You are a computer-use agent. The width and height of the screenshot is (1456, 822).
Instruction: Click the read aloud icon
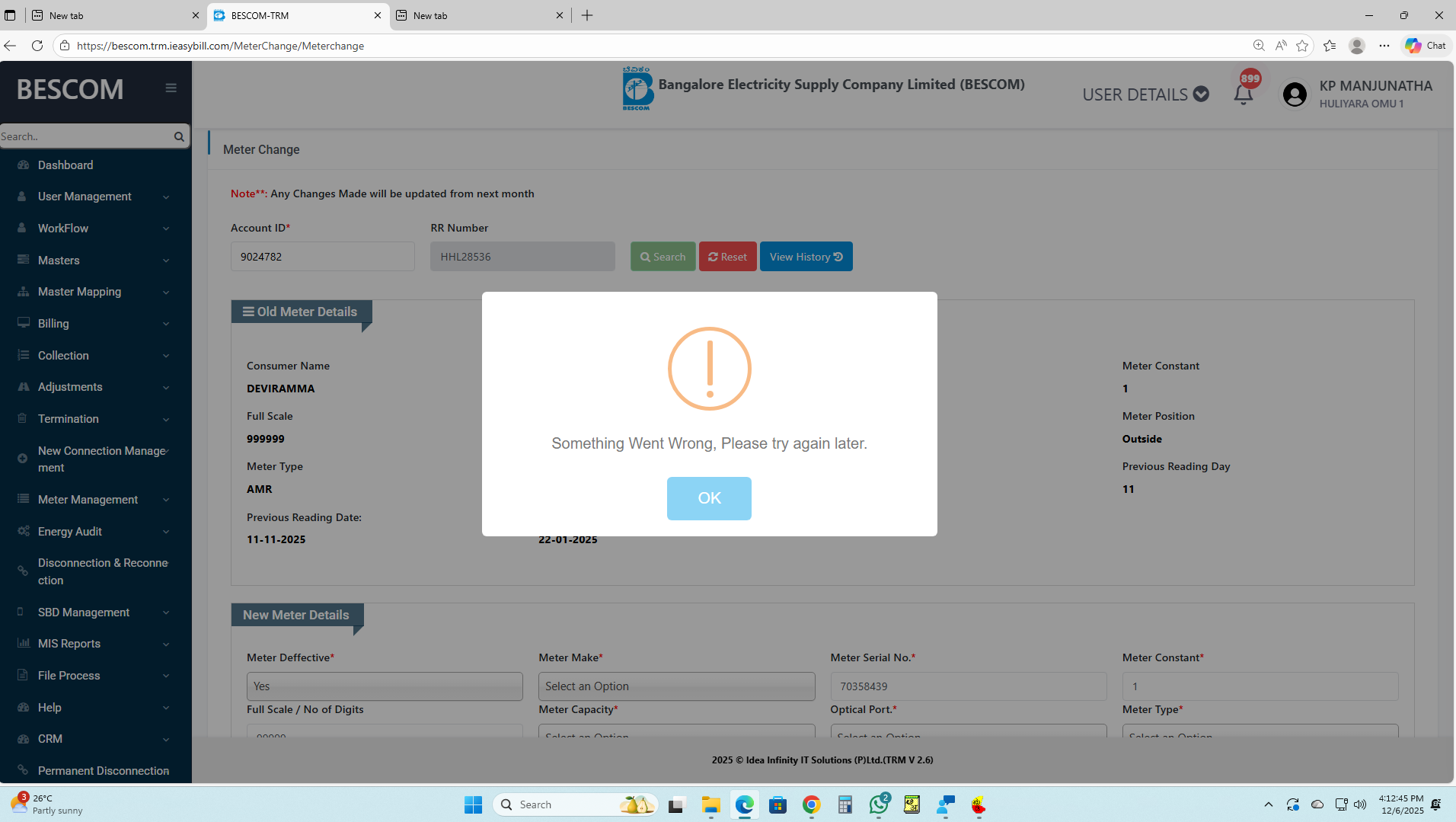pos(1281,46)
